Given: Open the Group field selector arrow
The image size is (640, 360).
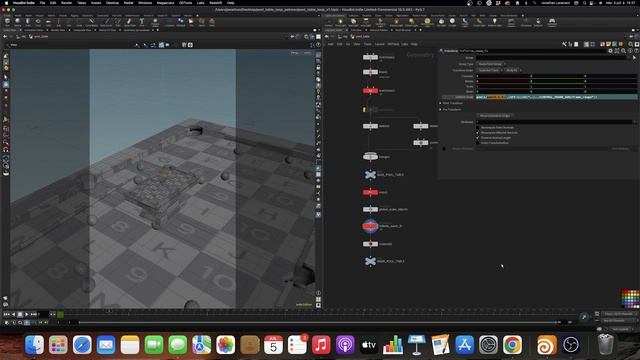Looking at the screenshot, I should click(634, 58).
